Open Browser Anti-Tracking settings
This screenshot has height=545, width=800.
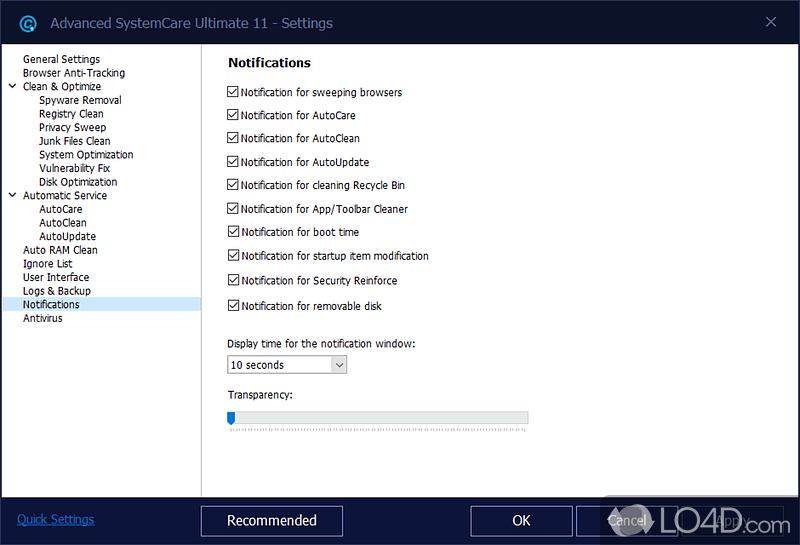[74, 73]
